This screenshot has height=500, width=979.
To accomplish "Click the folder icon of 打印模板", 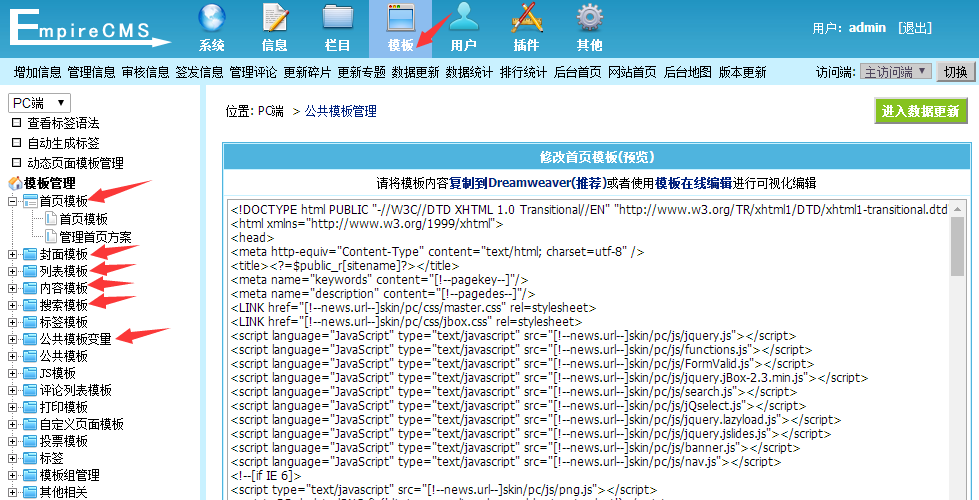I will (29, 408).
